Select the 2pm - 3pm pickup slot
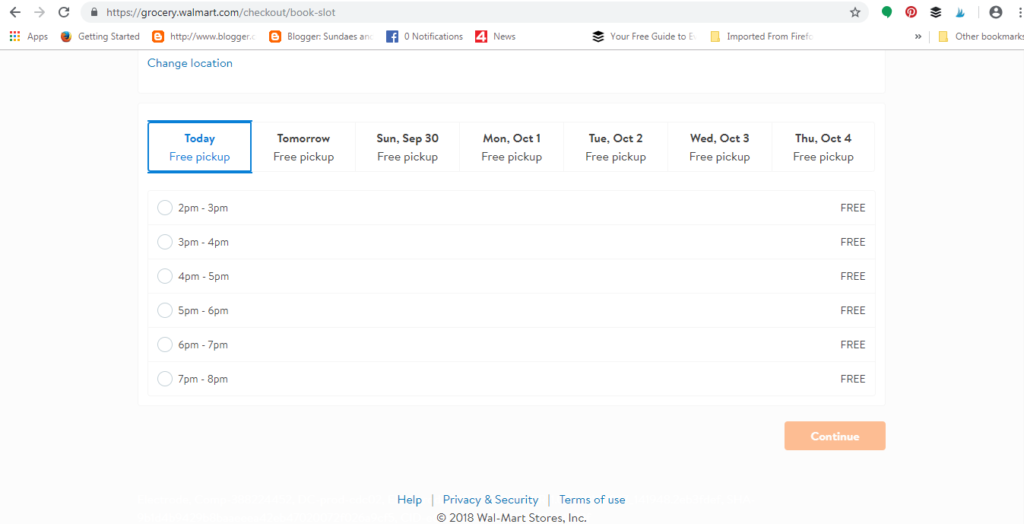The image size is (1024, 524). (165, 208)
